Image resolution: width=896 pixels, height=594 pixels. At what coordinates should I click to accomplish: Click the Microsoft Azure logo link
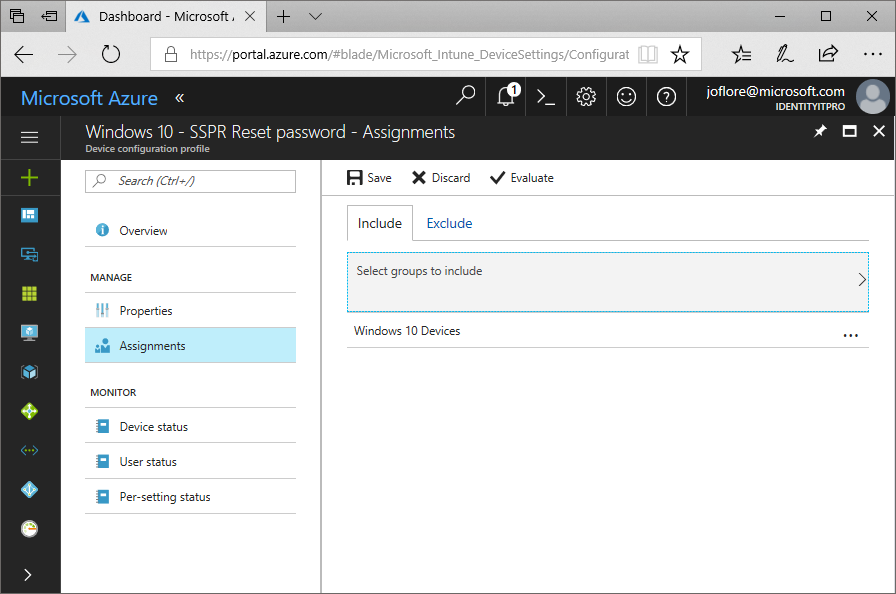[89, 98]
